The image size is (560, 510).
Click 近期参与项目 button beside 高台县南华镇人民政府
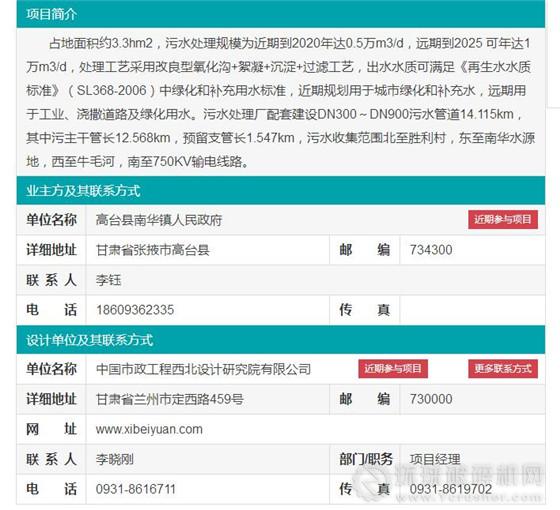point(503,219)
